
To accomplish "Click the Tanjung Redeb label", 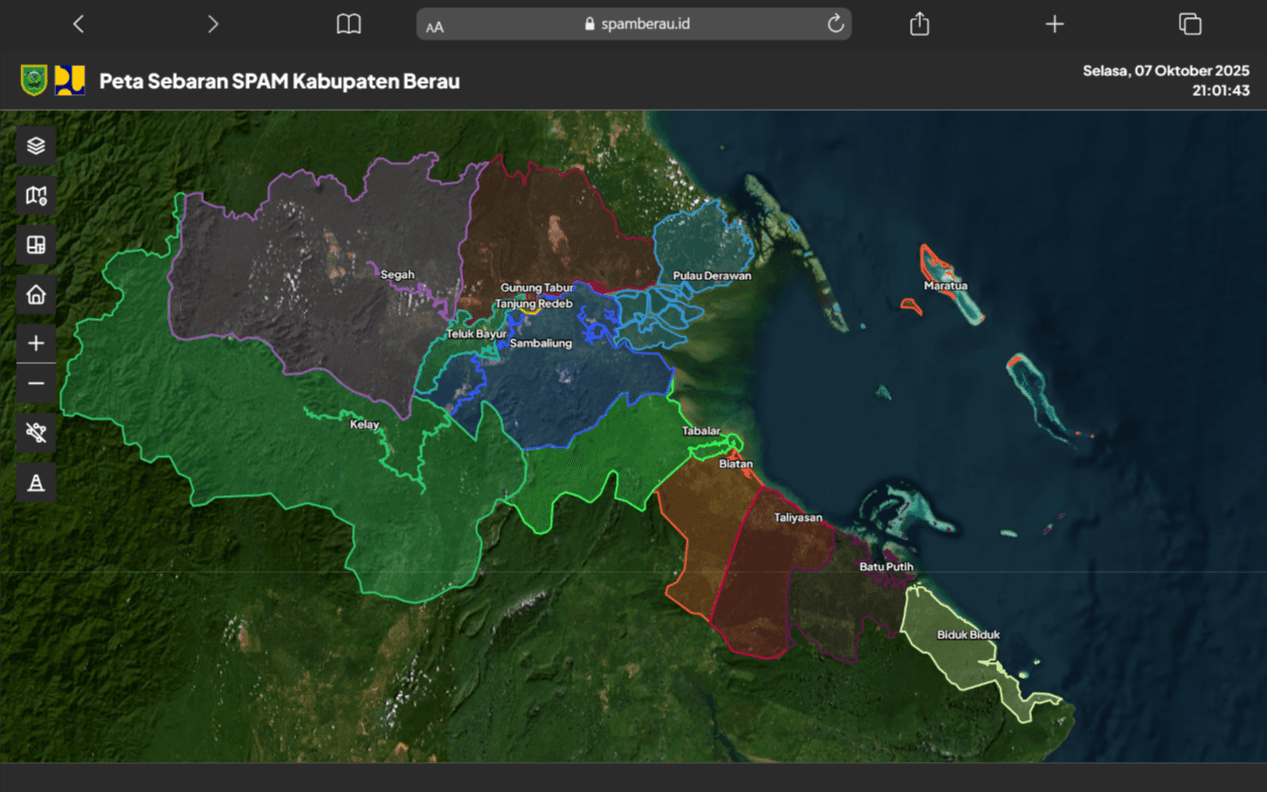I will [x=535, y=303].
